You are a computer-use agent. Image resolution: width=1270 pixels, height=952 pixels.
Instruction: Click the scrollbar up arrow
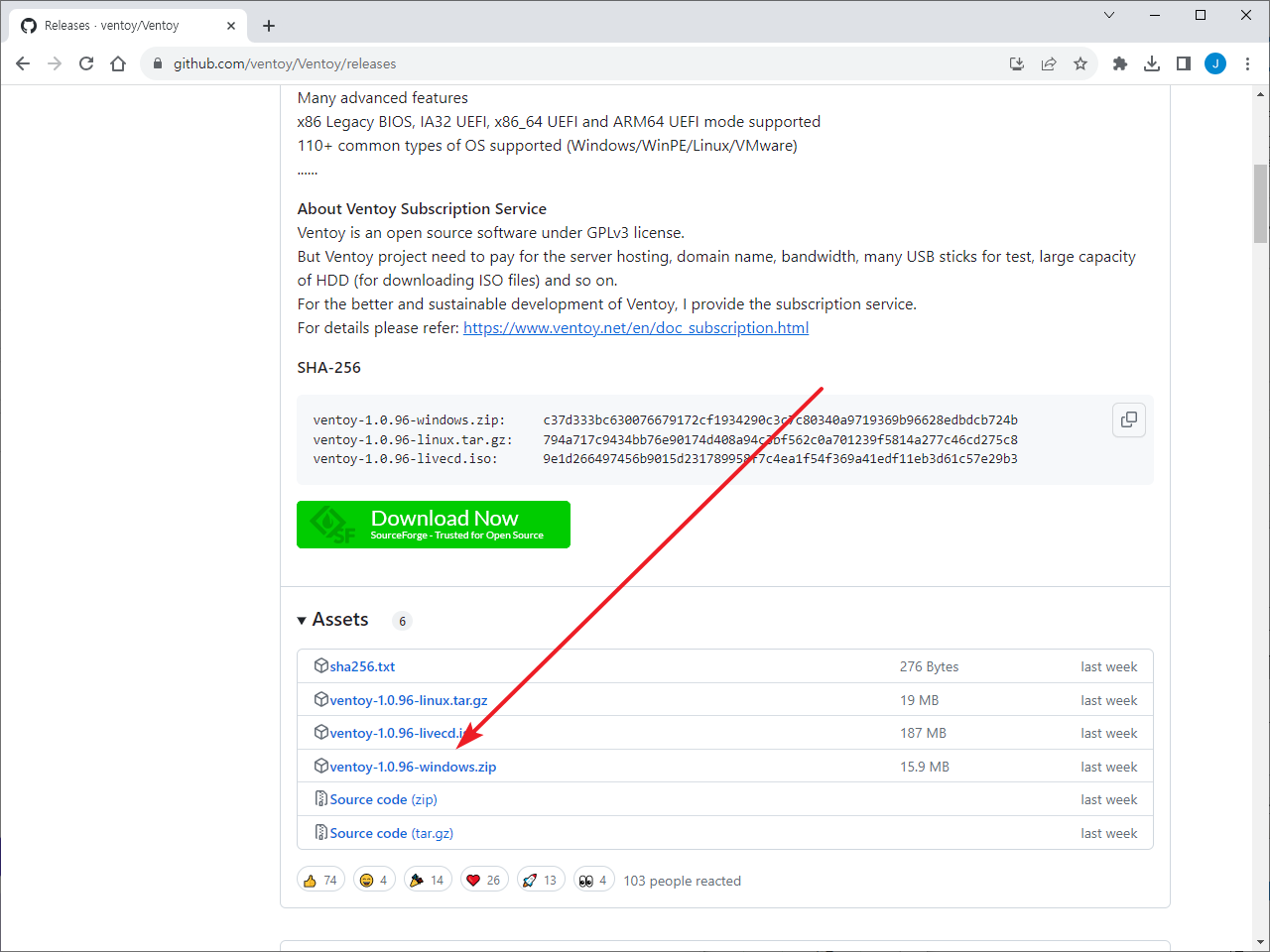point(1260,93)
